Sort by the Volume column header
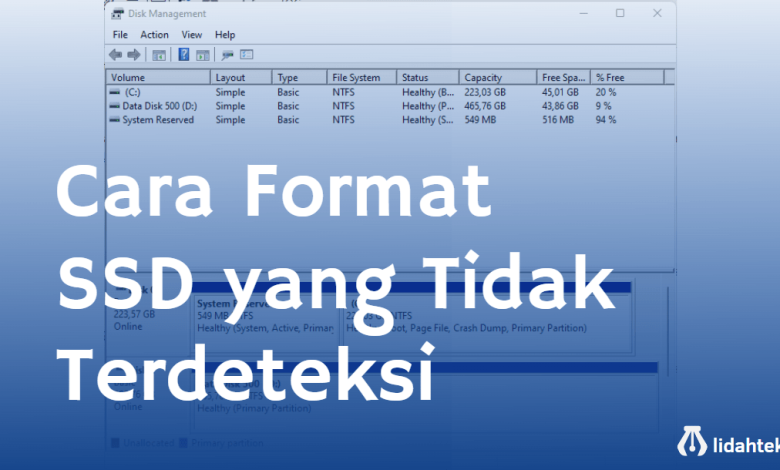780x470 pixels. (158, 78)
